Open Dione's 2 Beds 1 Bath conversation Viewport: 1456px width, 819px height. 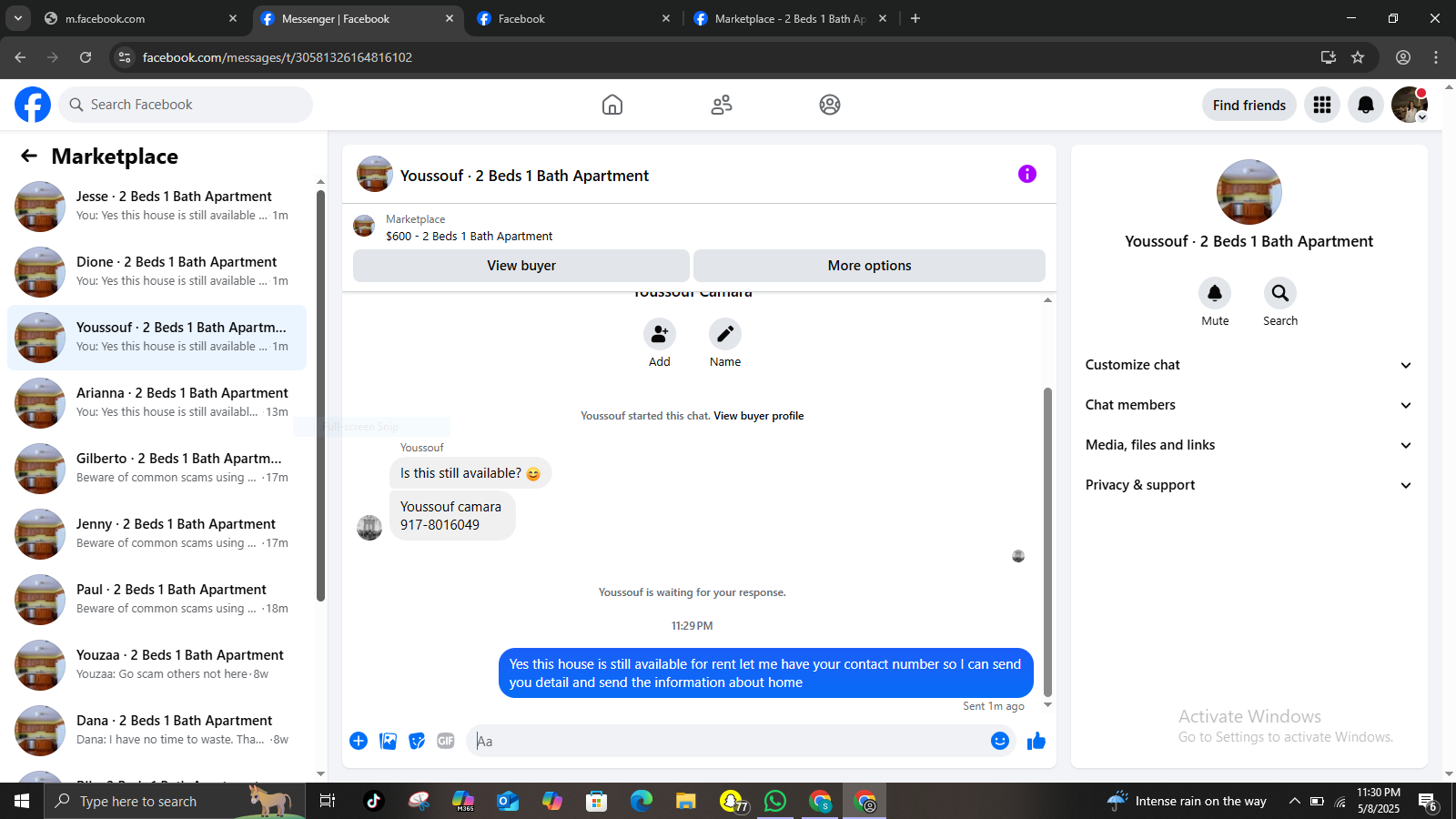tap(157, 272)
